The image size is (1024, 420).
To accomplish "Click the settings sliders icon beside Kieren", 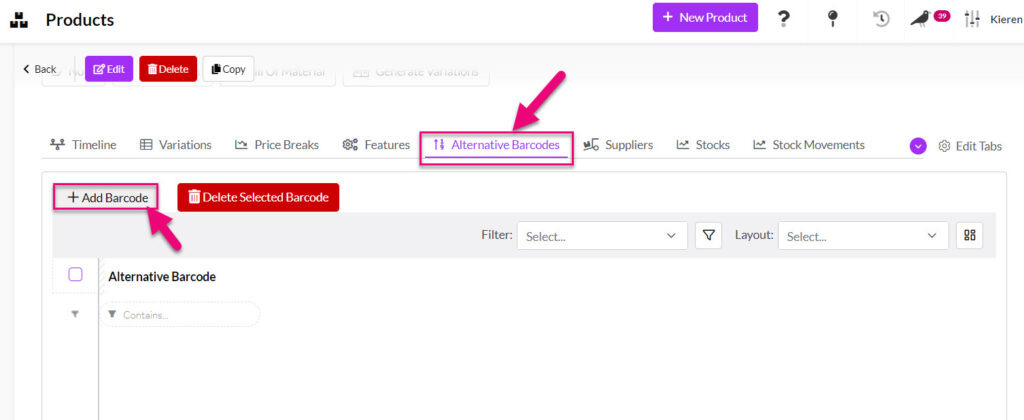I will [971, 18].
